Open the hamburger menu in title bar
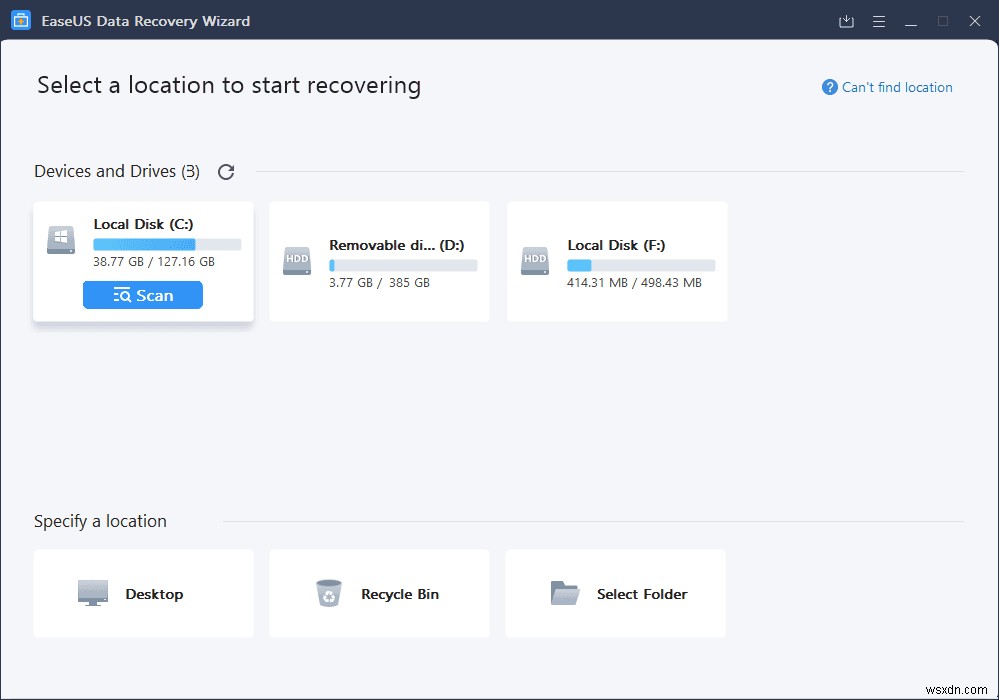999x700 pixels. click(x=879, y=21)
